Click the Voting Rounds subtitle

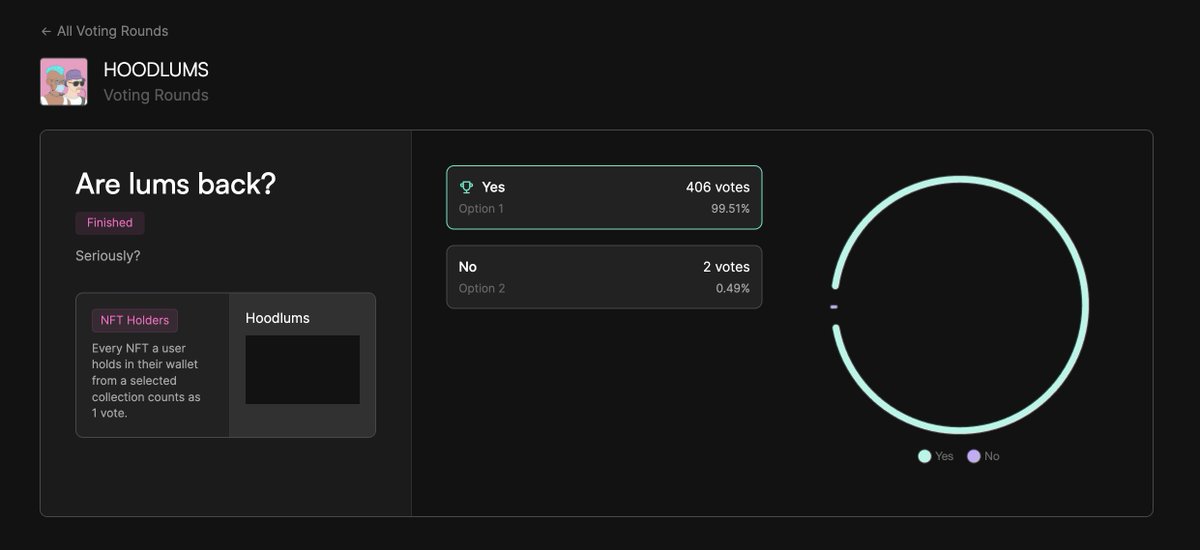156,95
